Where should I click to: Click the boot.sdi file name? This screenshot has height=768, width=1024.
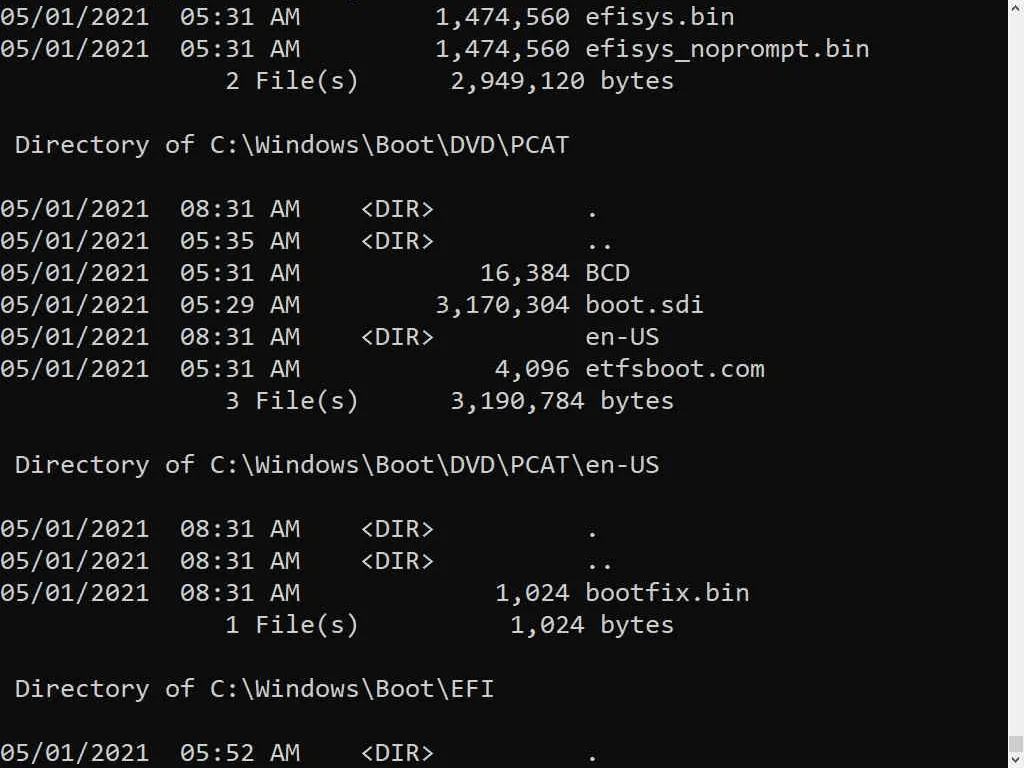click(x=644, y=305)
